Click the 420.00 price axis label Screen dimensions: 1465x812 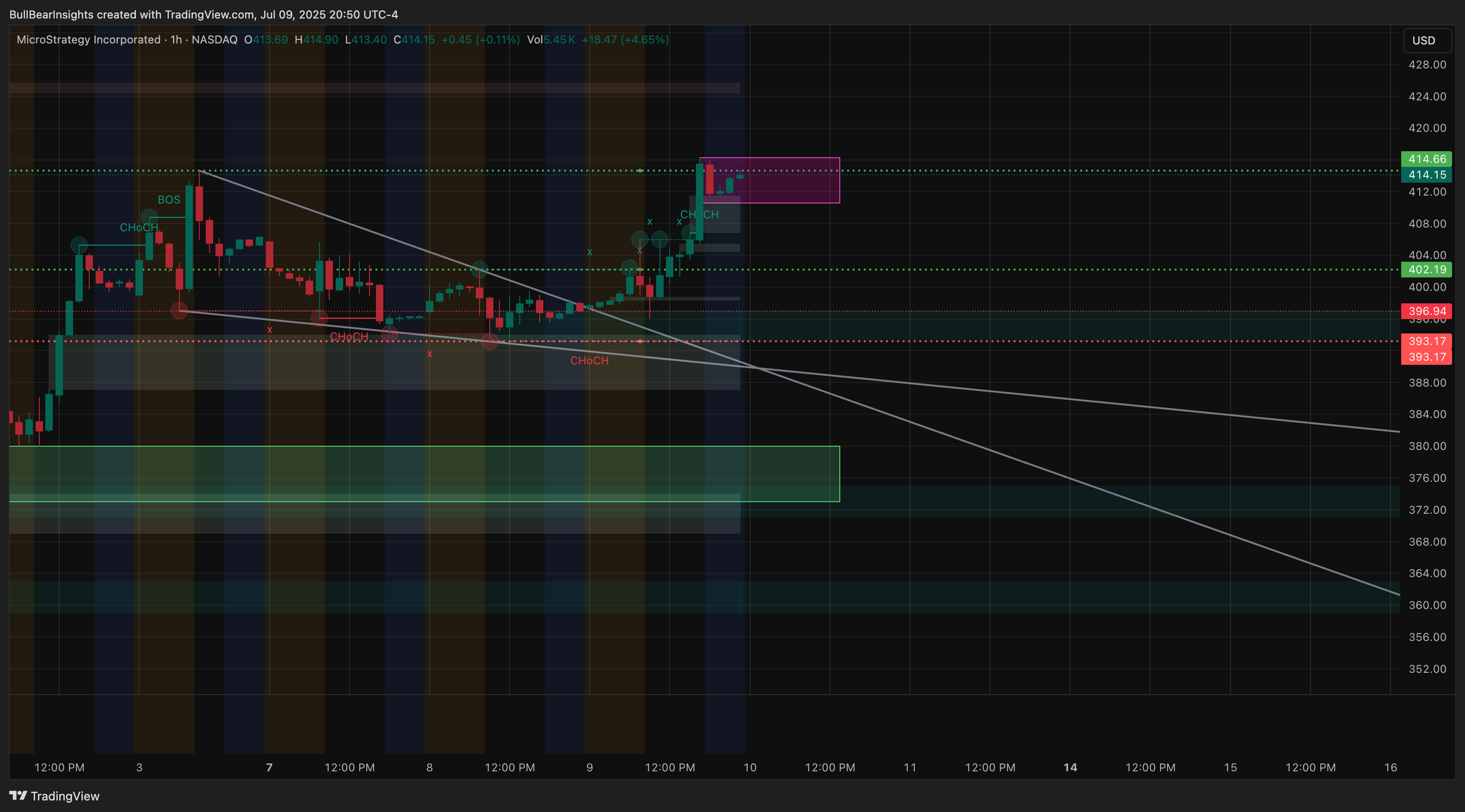[x=1427, y=128]
